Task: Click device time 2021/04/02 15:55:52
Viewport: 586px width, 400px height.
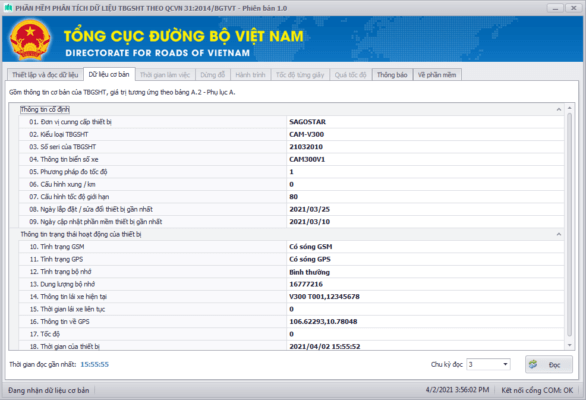Action: pos(325,347)
